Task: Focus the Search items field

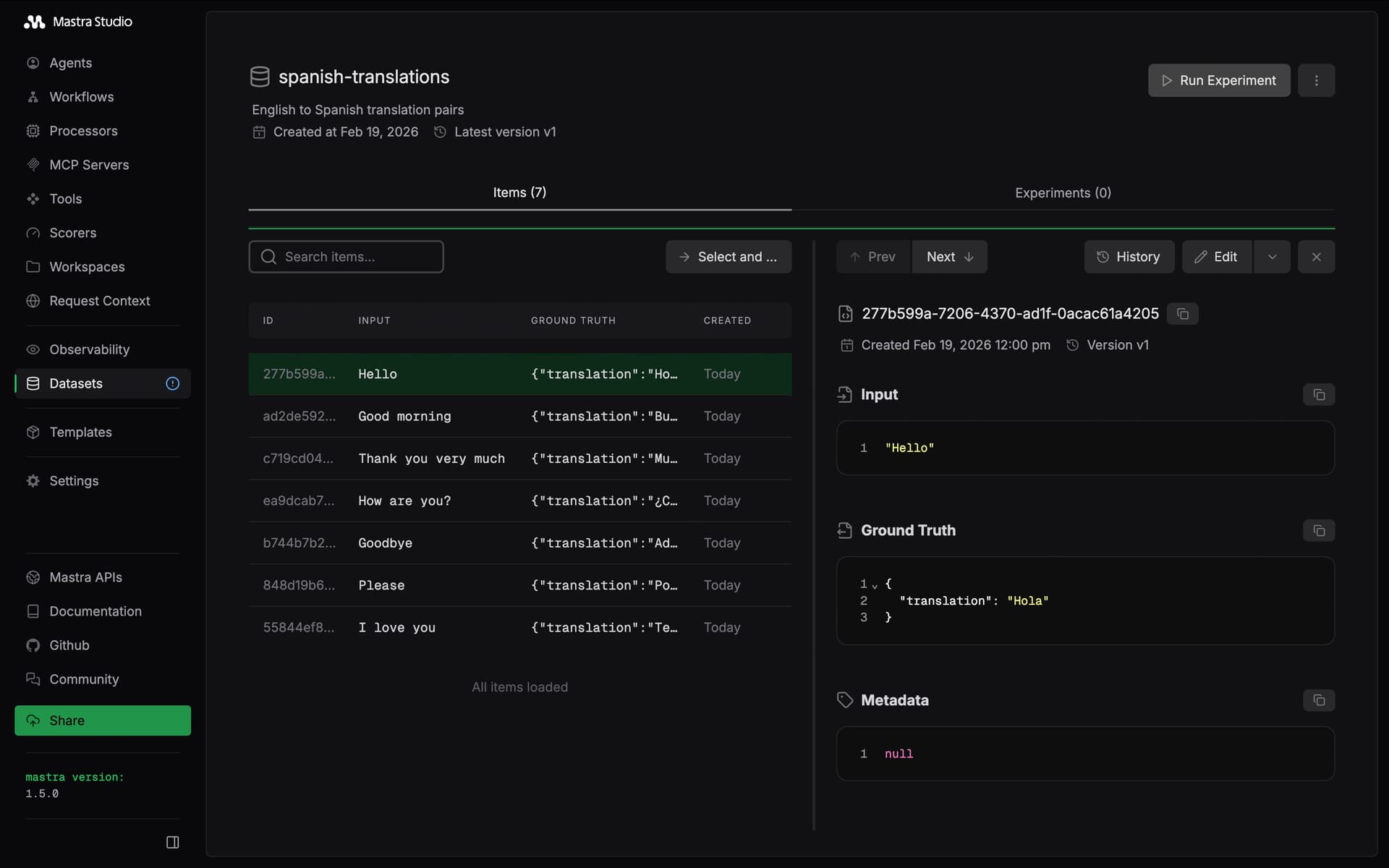Action: pyautogui.click(x=347, y=256)
